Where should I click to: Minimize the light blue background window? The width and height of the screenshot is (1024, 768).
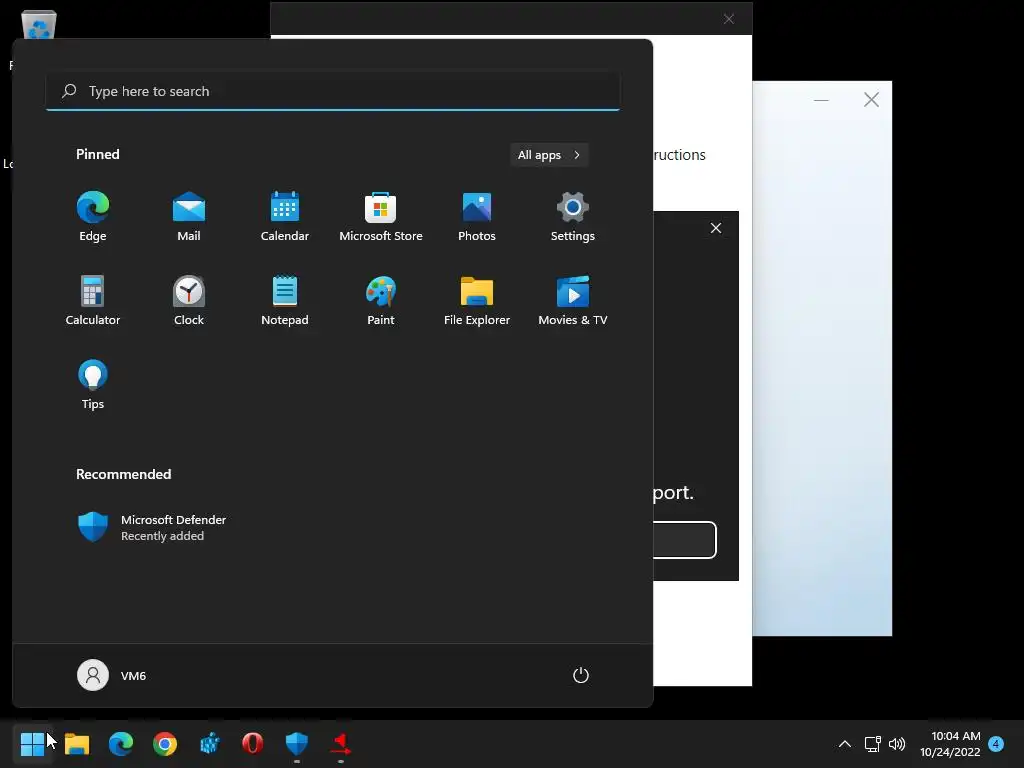tap(821, 100)
